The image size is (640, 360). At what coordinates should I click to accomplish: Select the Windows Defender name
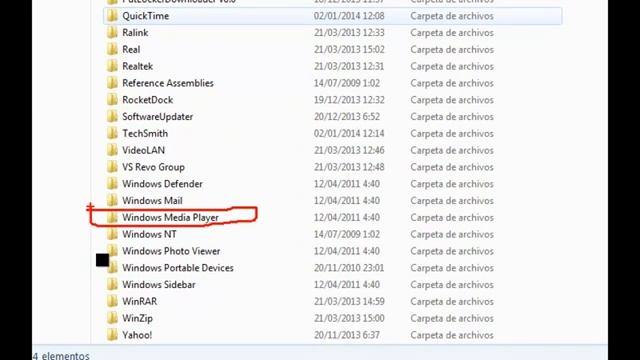(x=162, y=184)
